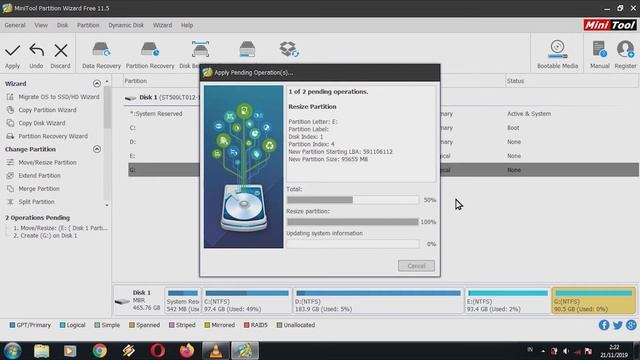Click the Updating system information progress bar
640x360 pixels.
click(x=353, y=244)
